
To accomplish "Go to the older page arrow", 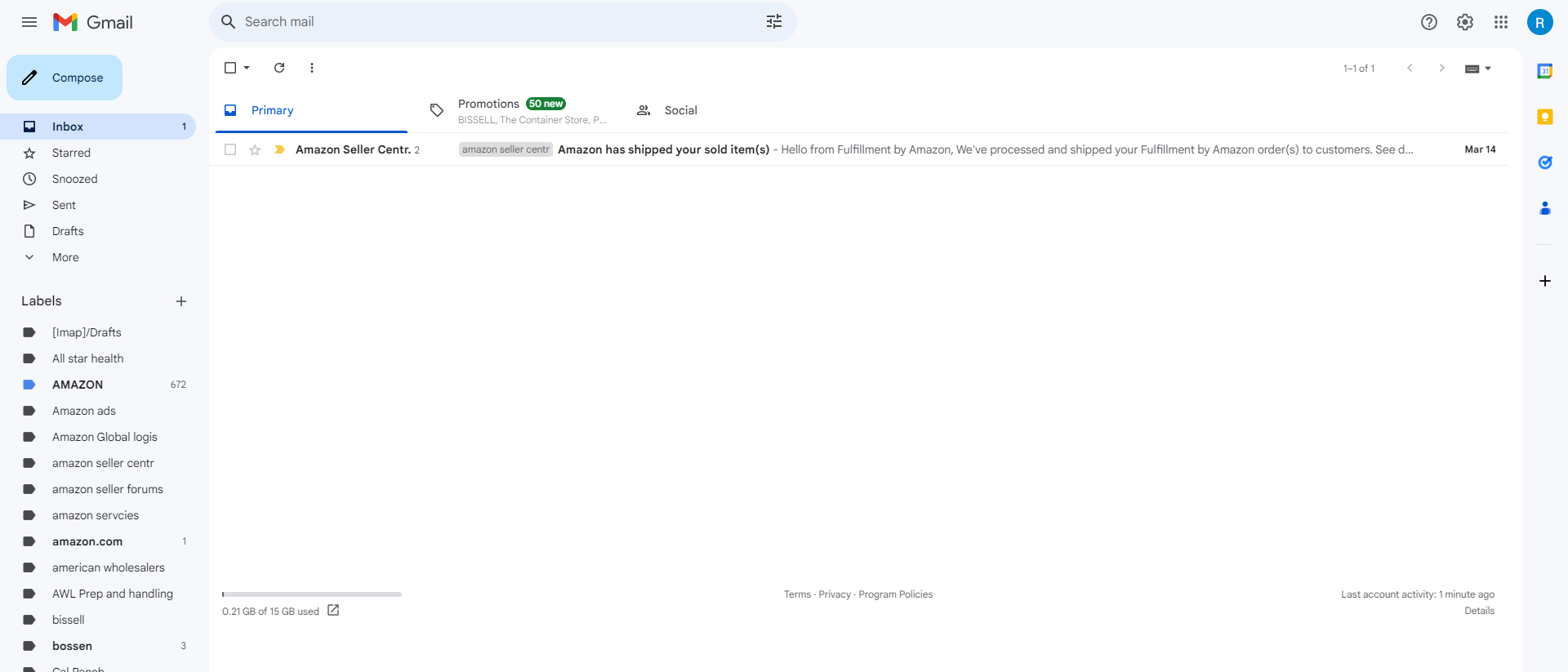I will (1442, 68).
